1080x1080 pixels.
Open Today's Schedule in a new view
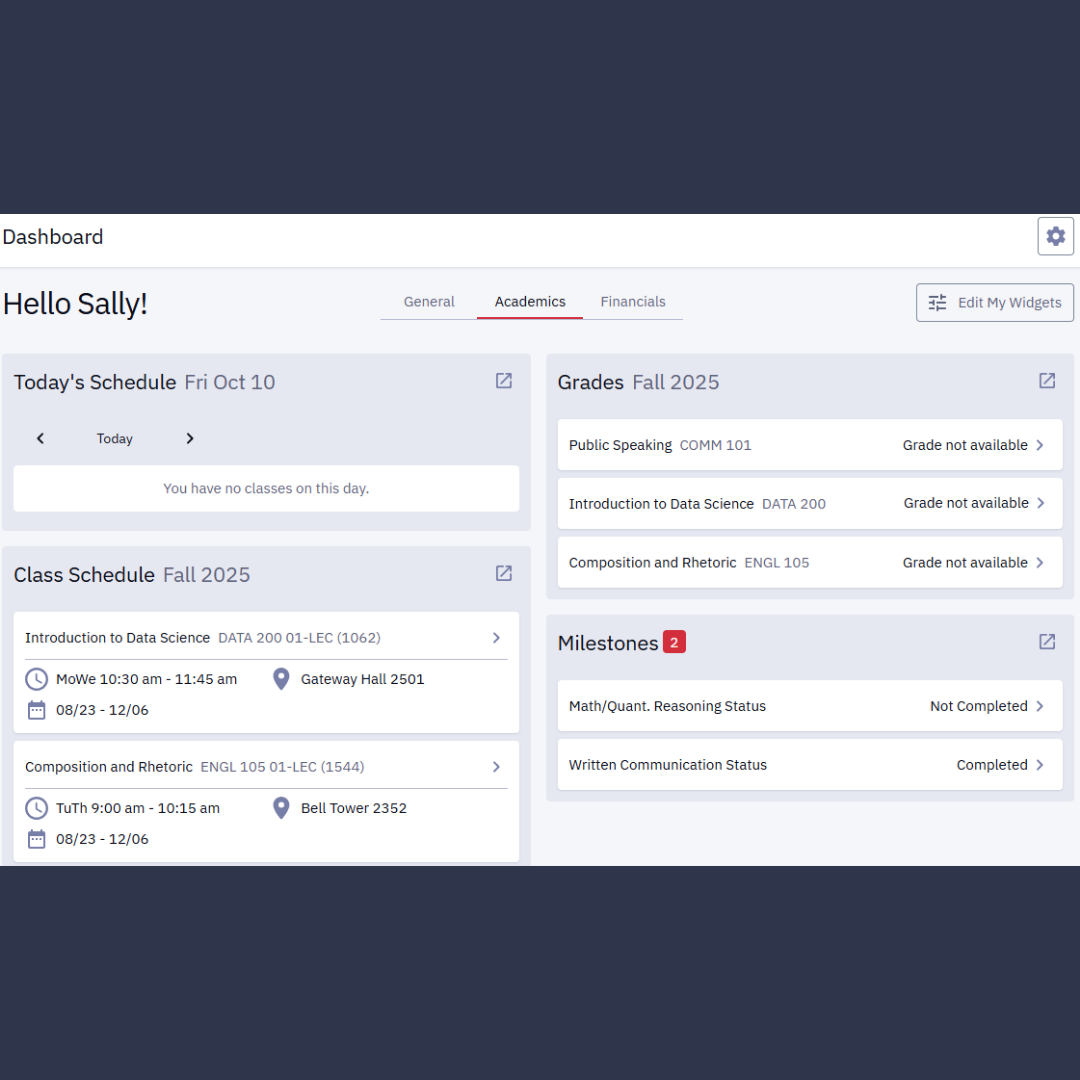click(x=503, y=380)
